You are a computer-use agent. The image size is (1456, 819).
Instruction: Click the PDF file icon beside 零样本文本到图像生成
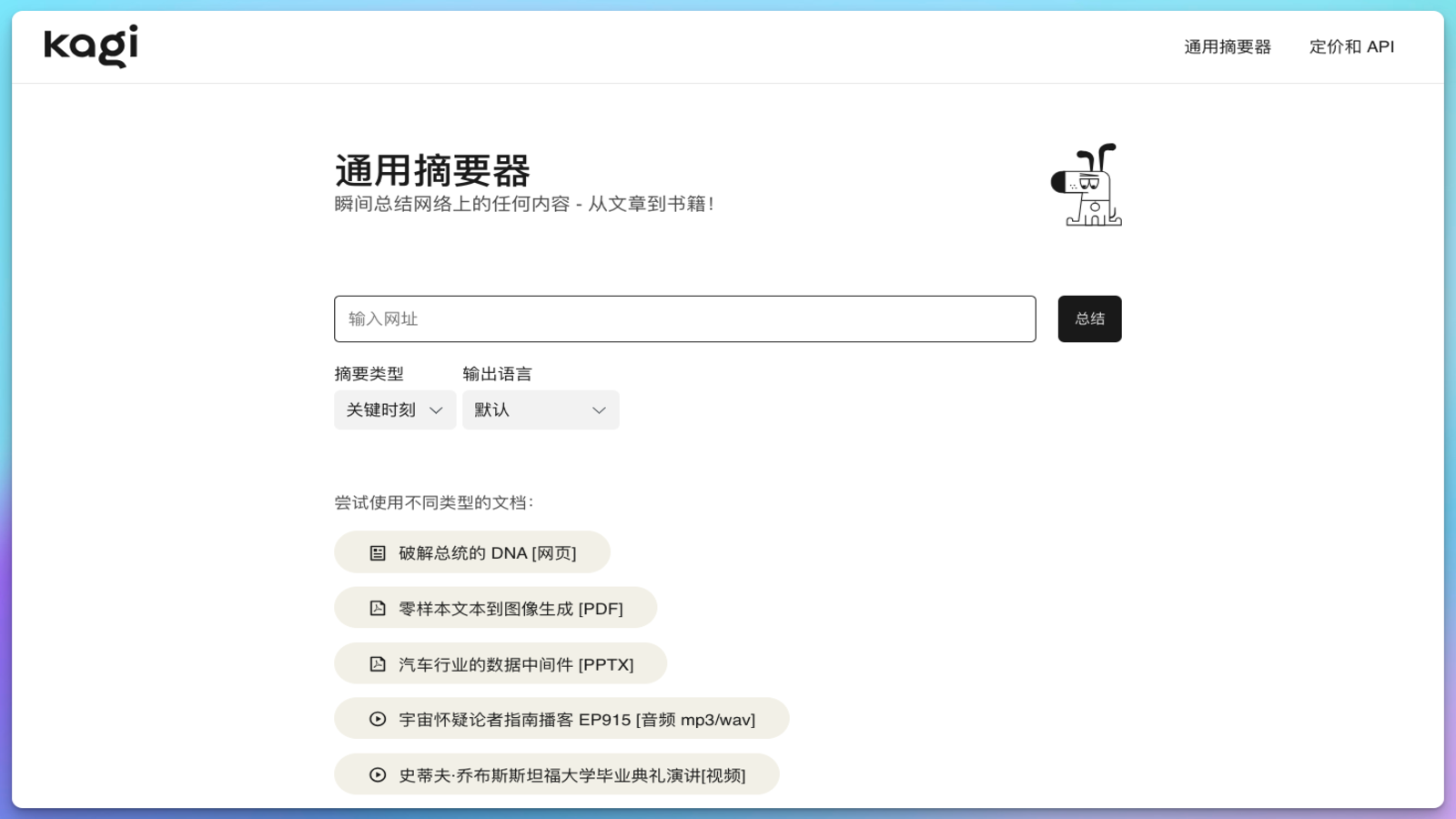378,609
